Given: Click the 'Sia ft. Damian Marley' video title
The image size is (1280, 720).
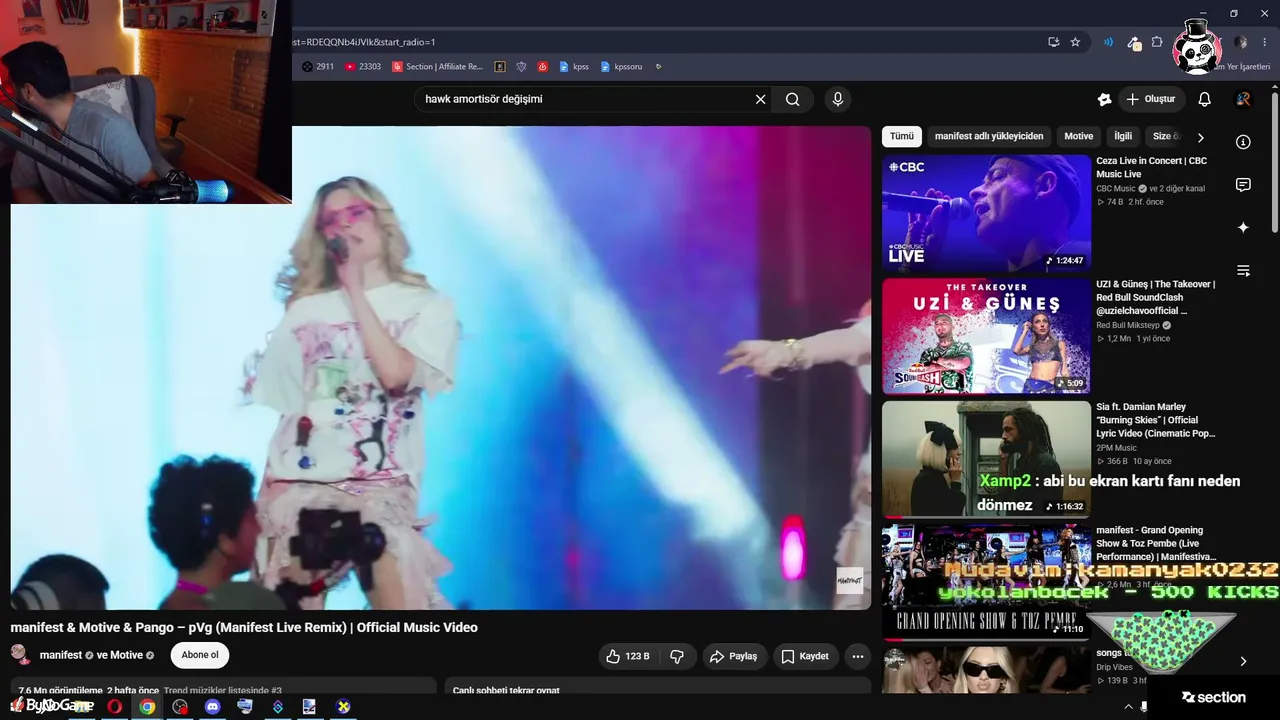Looking at the screenshot, I should [x=1156, y=420].
